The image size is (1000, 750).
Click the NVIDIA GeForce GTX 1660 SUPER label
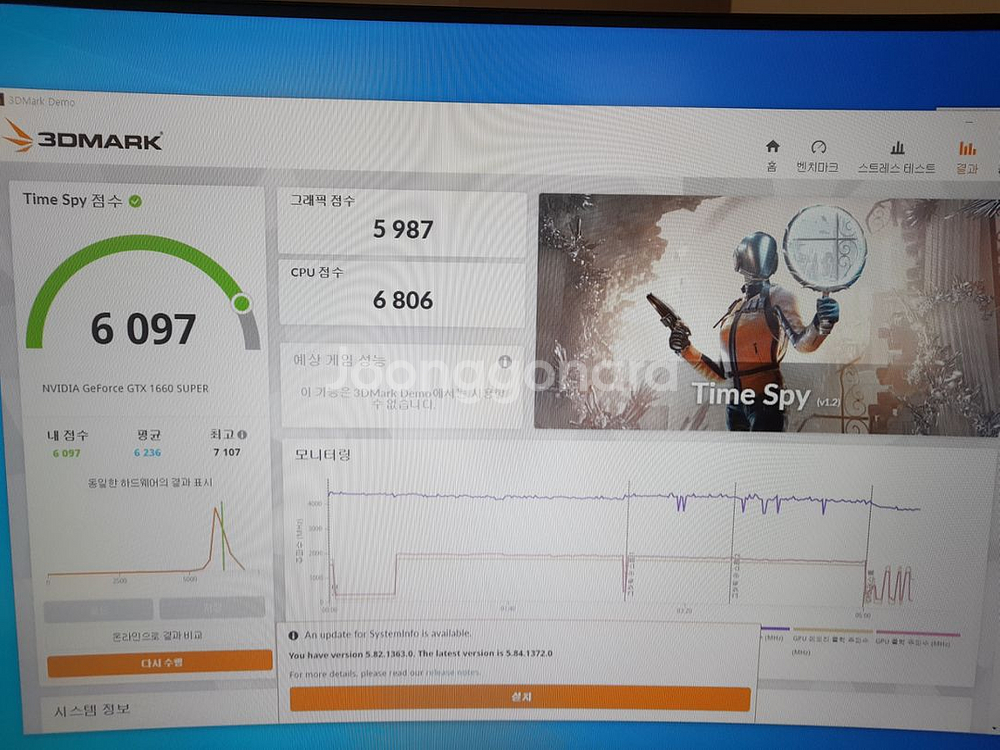coord(126,388)
